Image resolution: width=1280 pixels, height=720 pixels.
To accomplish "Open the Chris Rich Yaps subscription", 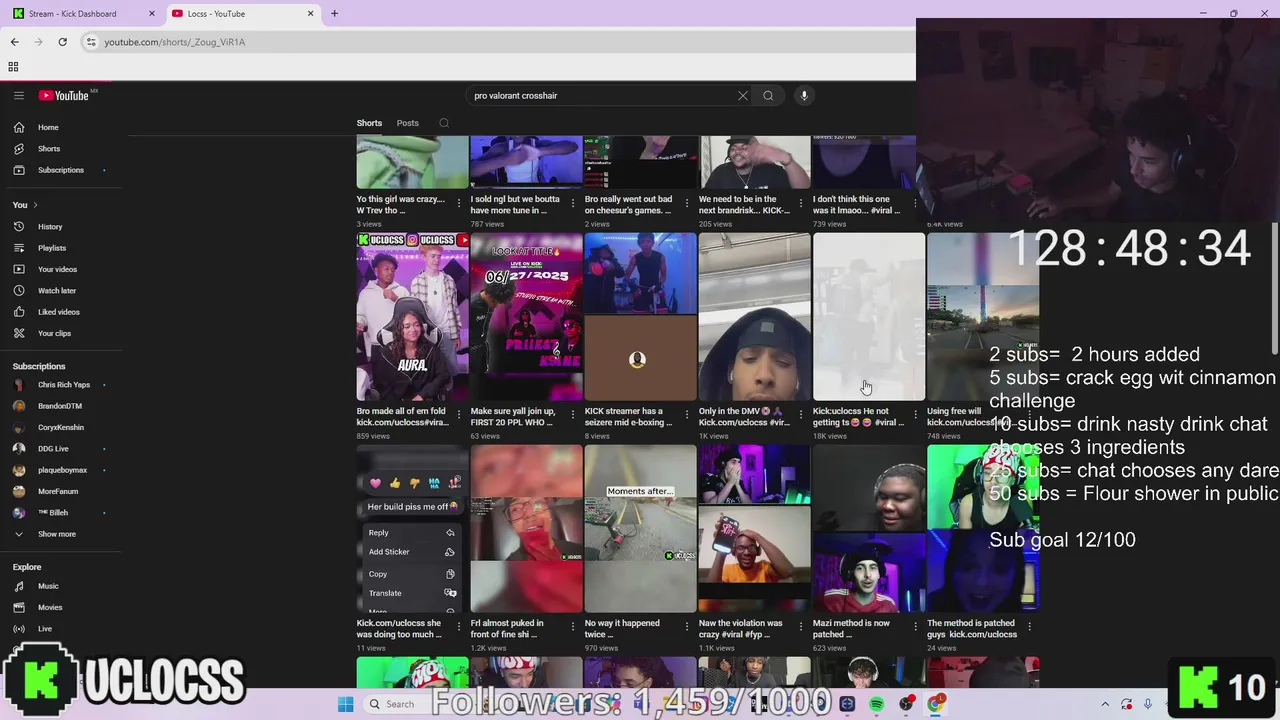I will click(x=62, y=385).
